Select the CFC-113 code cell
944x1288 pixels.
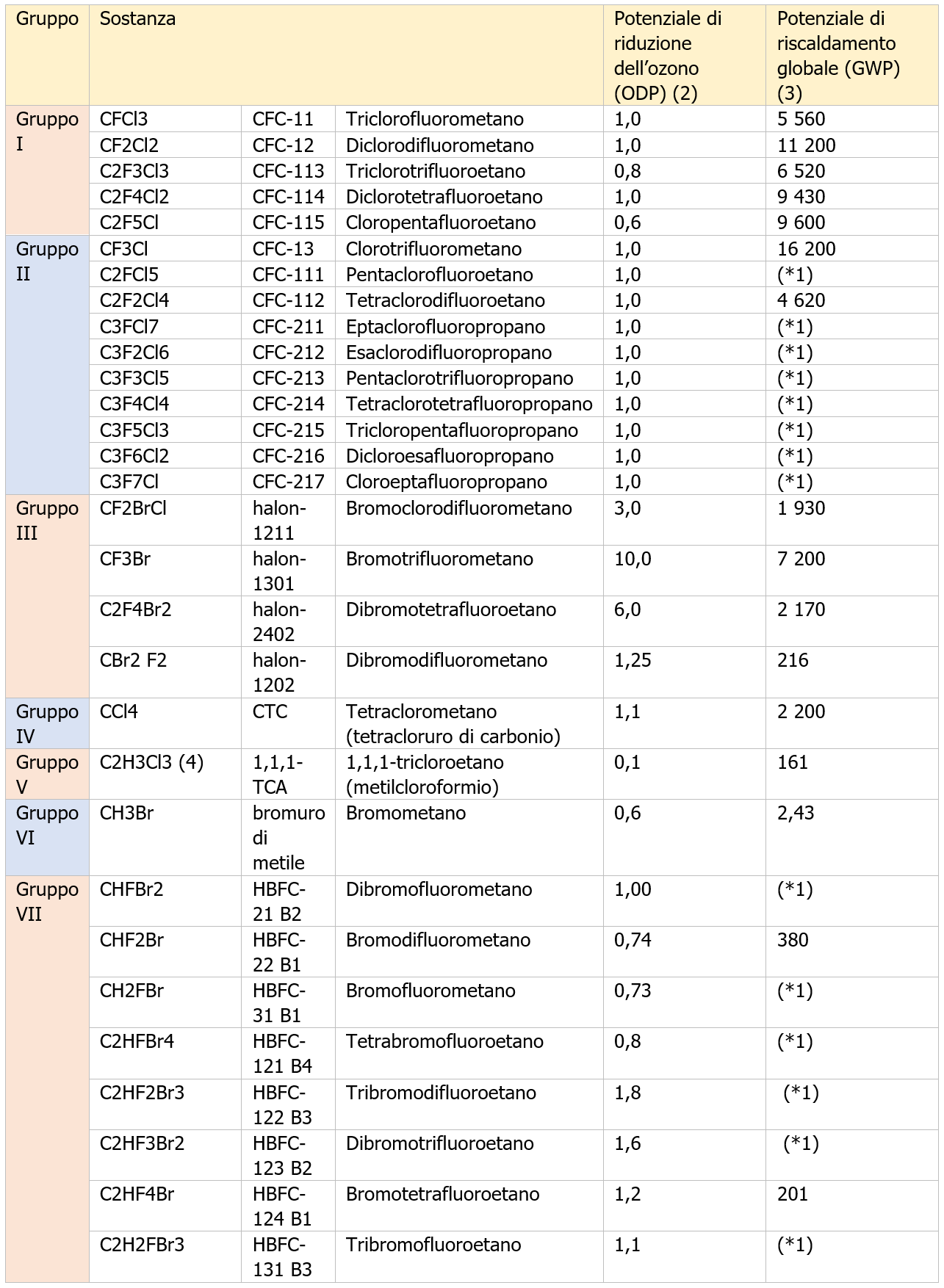click(288, 171)
